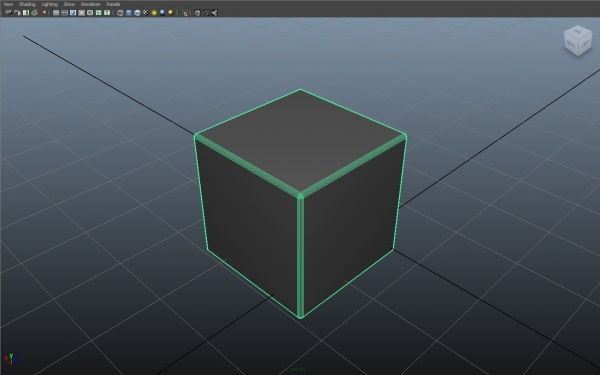Image resolution: width=600 pixels, height=375 pixels.
Task: Enable Wireframe on Shaded cube icon
Action: (x=137, y=13)
